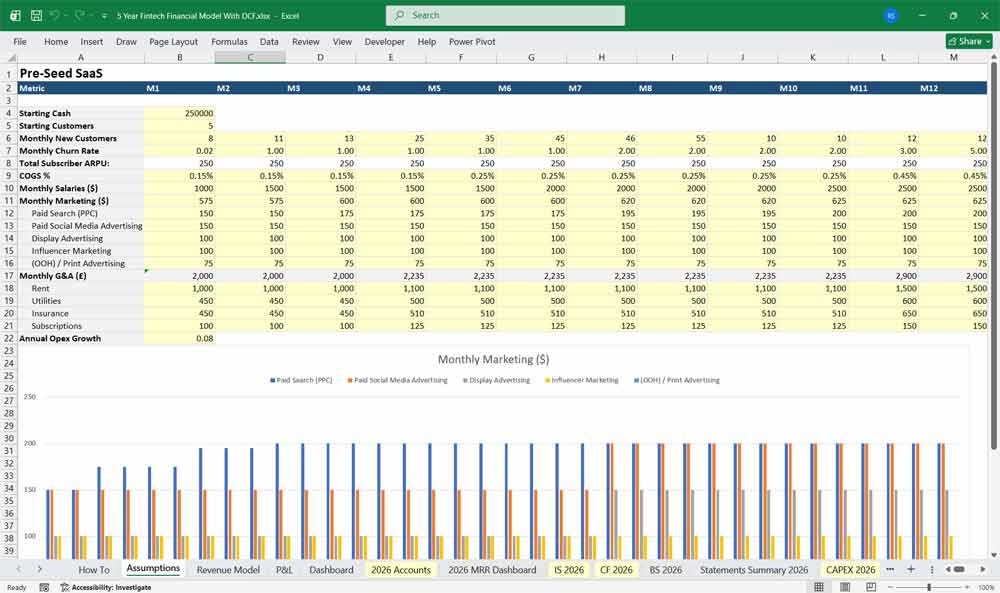This screenshot has width=1000, height=593.
Task: Show more sheet tabs with ellipsis
Action: 890,569
